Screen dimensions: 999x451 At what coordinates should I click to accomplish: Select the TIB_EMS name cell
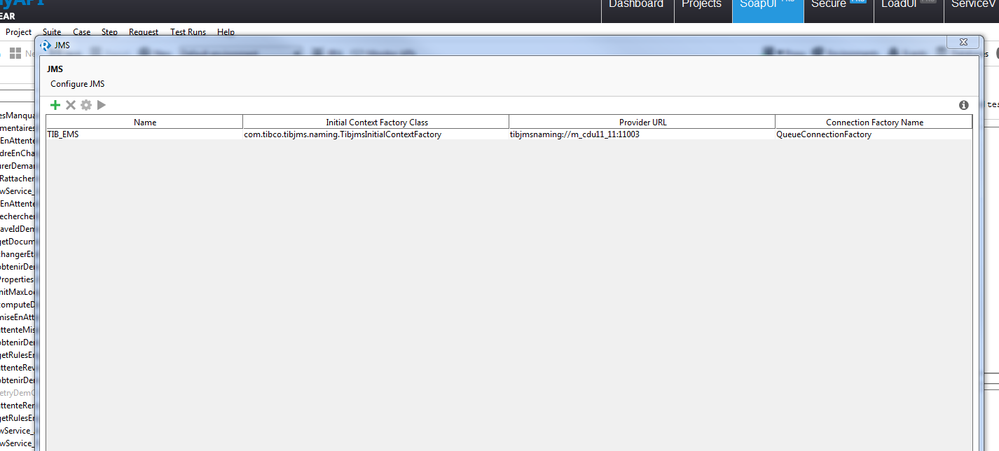tap(145, 134)
